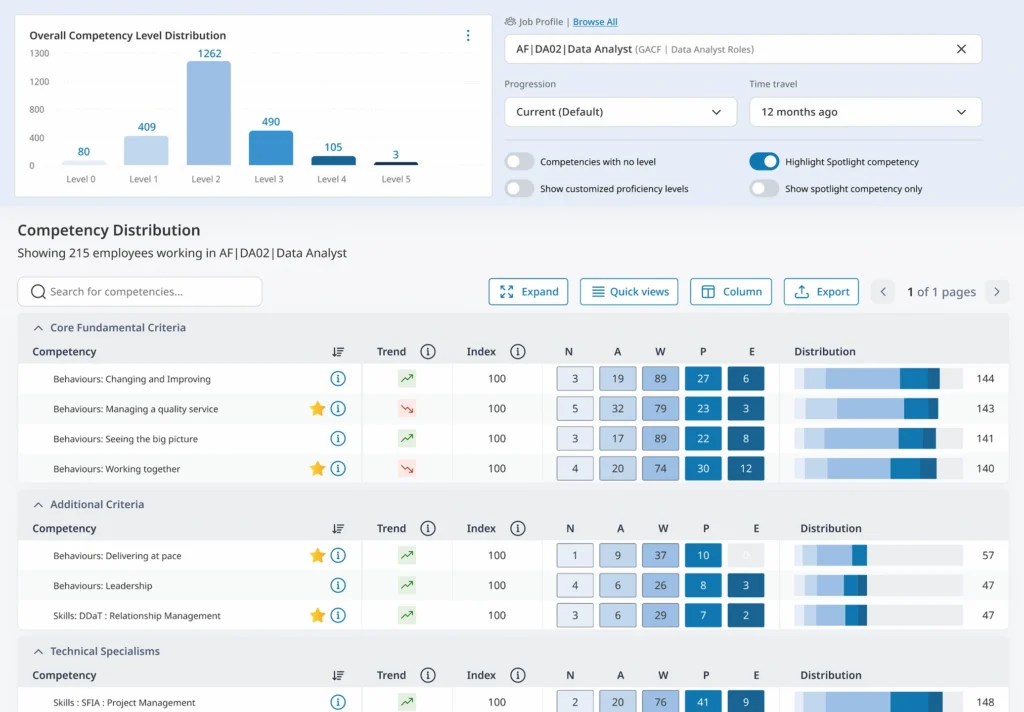Open info for Changing and Improving competency
Viewport: 1024px width, 712px height.
338,379
